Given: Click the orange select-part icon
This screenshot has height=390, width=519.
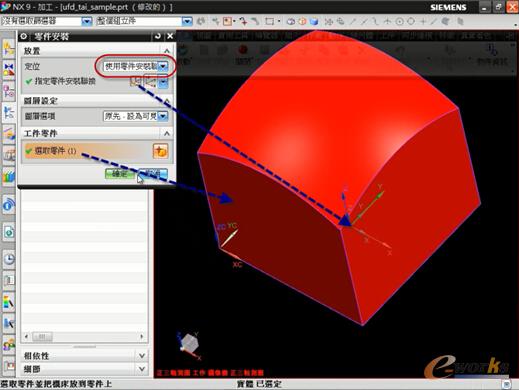Looking at the screenshot, I should pos(160,151).
